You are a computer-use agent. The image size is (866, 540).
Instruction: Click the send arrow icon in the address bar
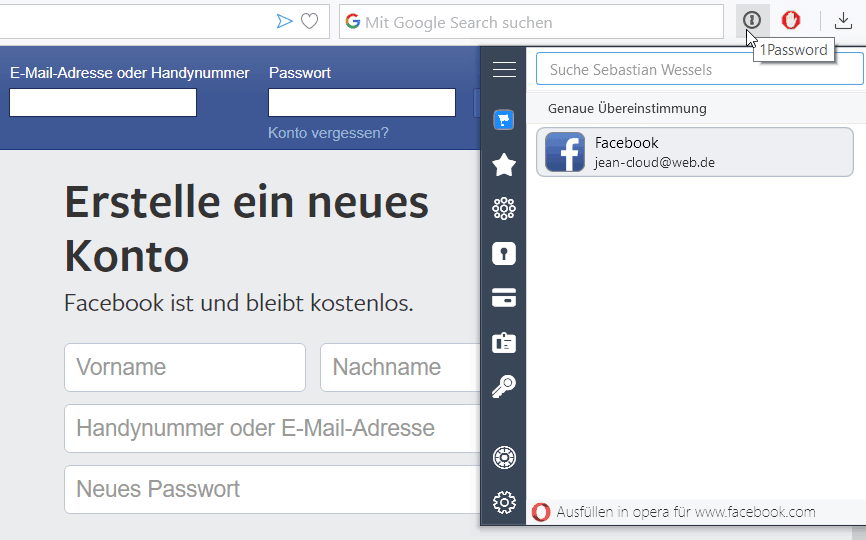click(x=284, y=22)
